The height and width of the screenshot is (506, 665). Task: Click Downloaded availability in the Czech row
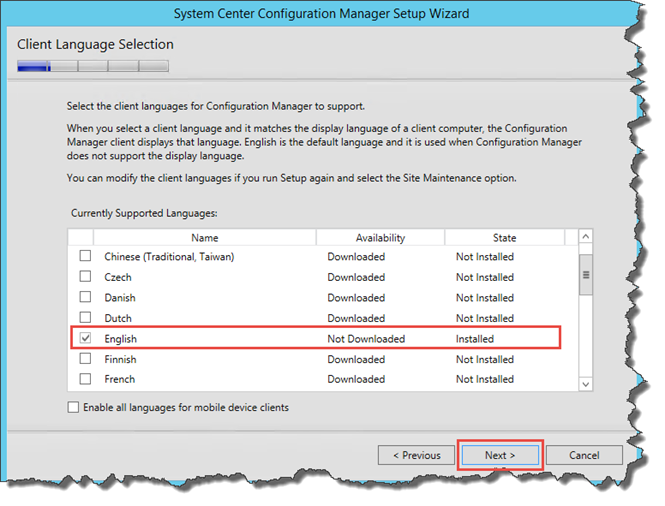[356, 277]
